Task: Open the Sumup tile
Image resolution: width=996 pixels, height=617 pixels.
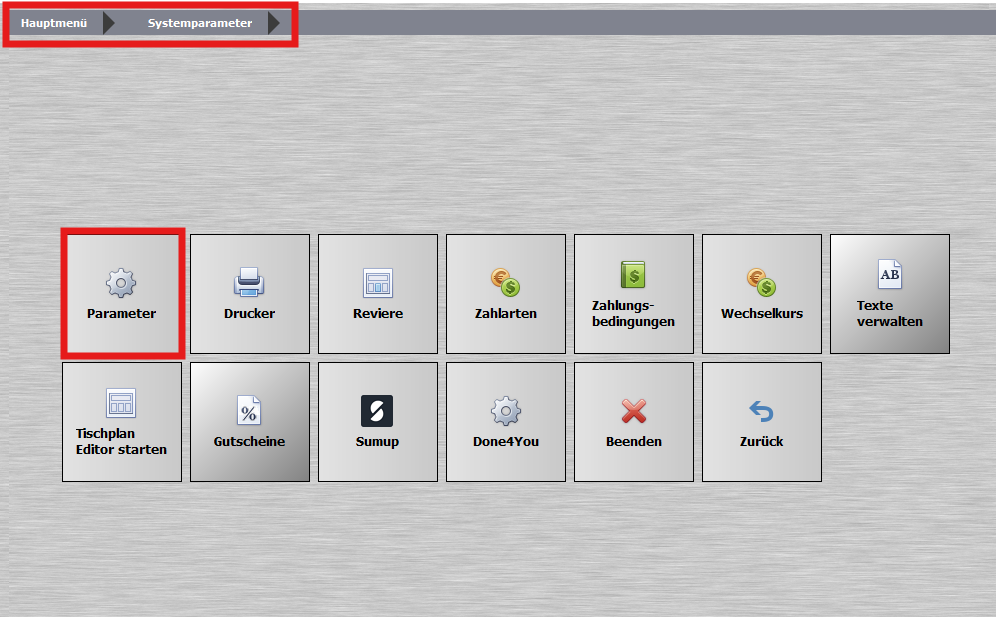Action: [378, 422]
